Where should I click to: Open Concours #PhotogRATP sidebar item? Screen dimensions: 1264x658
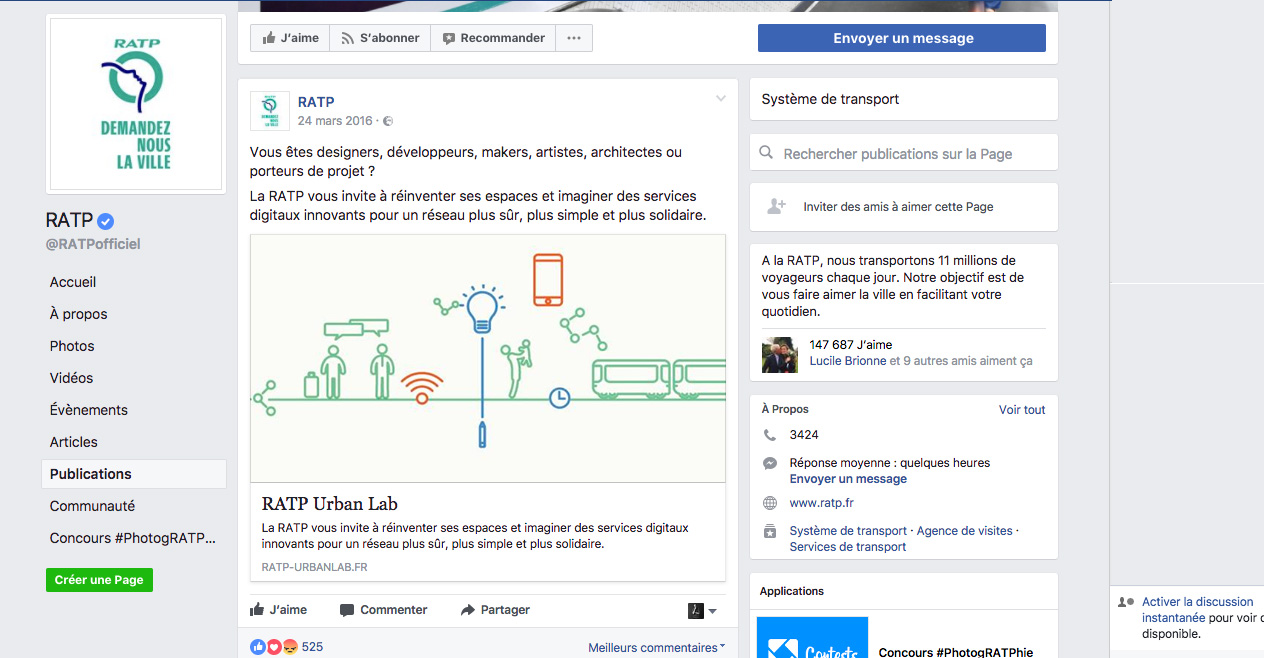coord(133,538)
